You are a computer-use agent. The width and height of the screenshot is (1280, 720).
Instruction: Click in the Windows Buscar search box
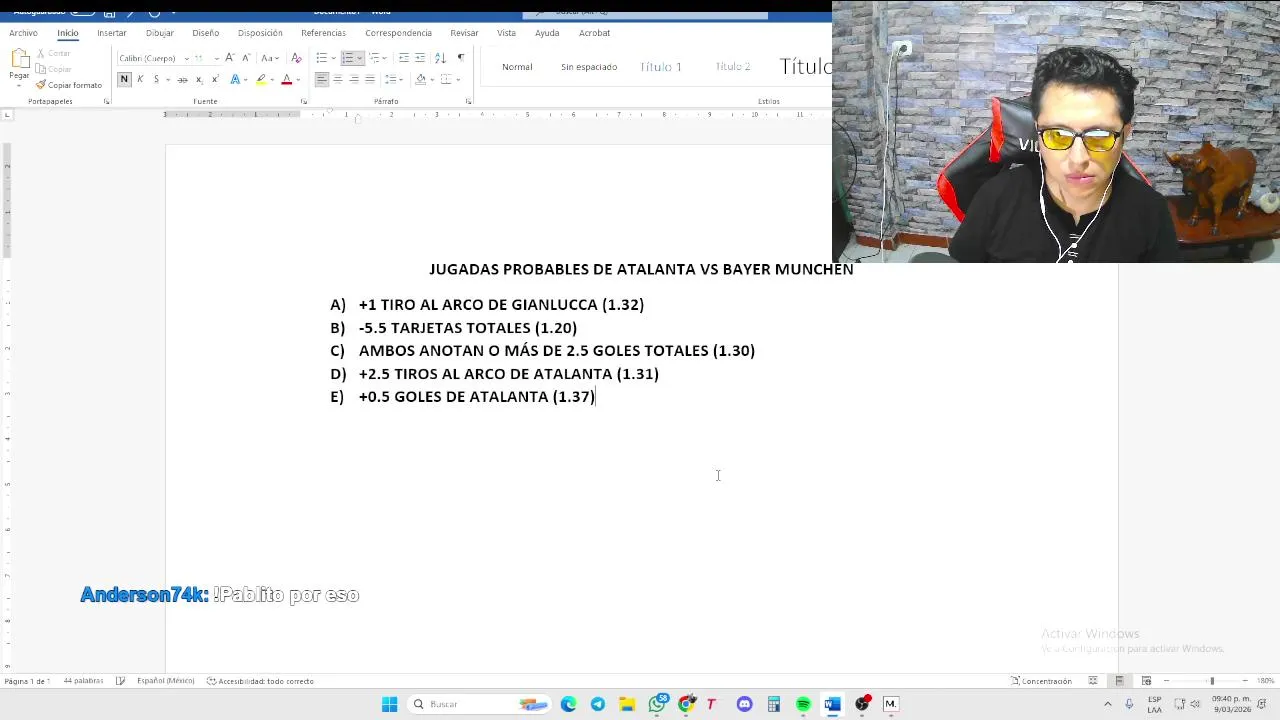click(x=479, y=704)
